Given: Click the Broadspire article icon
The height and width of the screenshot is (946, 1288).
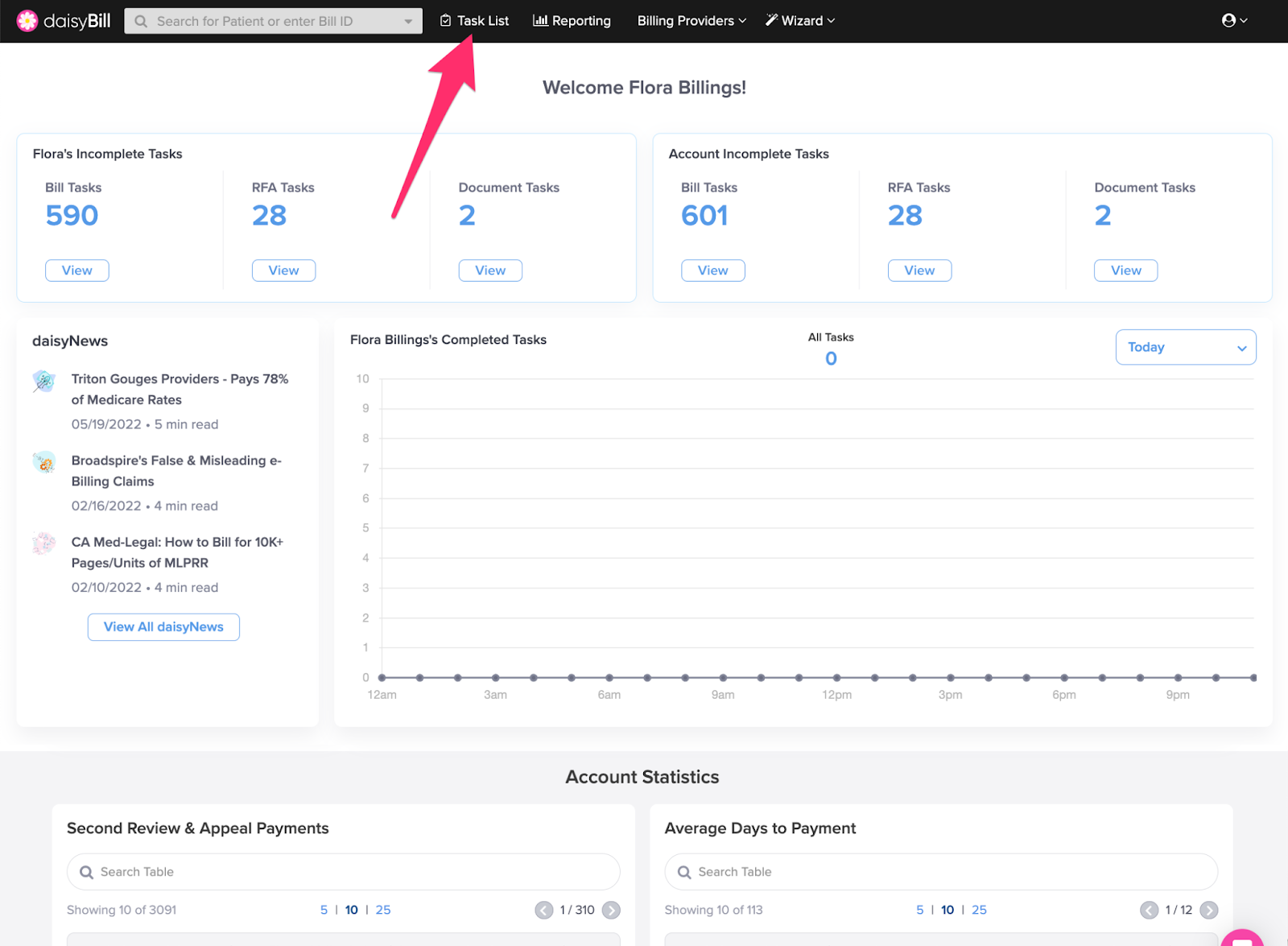Looking at the screenshot, I should pos(43,463).
